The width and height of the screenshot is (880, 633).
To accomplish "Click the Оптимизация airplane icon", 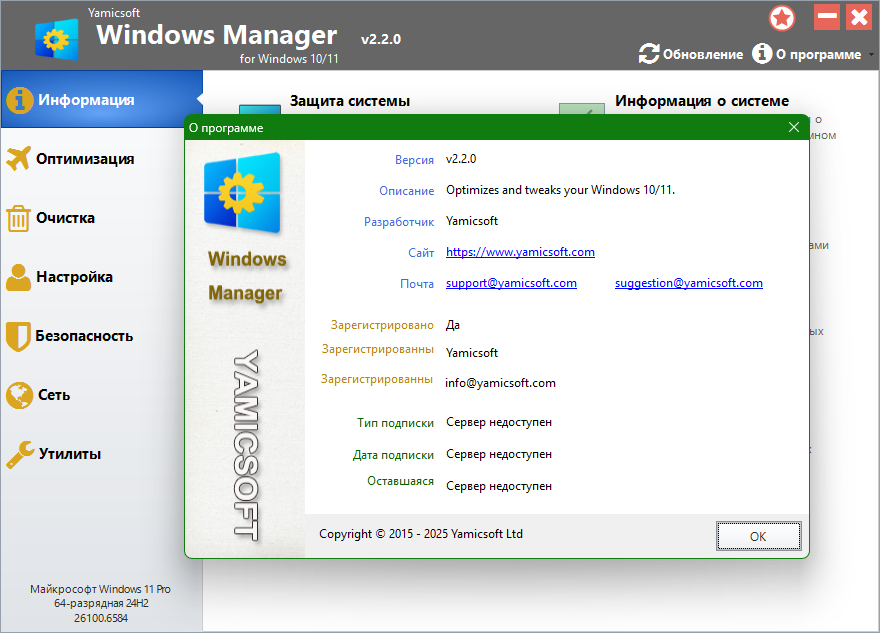I will pyautogui.click(x=19, y=159).
